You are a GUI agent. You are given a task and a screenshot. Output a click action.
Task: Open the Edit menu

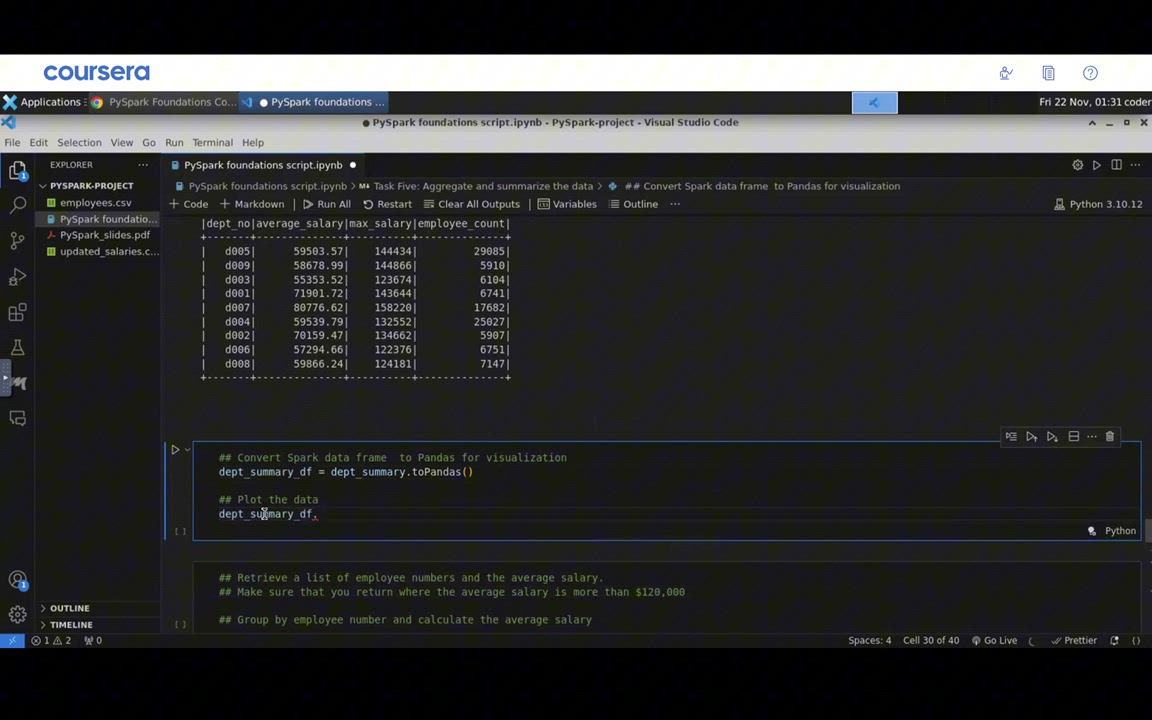pos(38,143)
